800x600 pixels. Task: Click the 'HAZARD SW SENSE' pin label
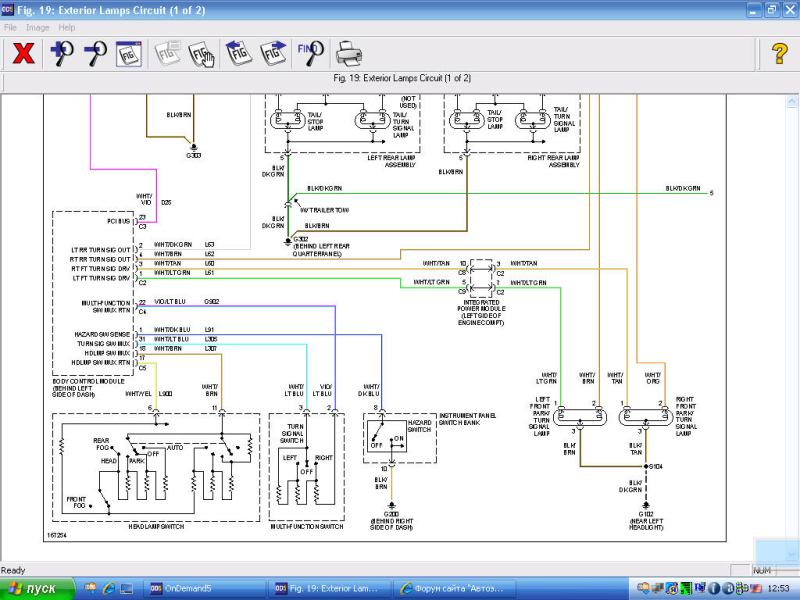102,334
